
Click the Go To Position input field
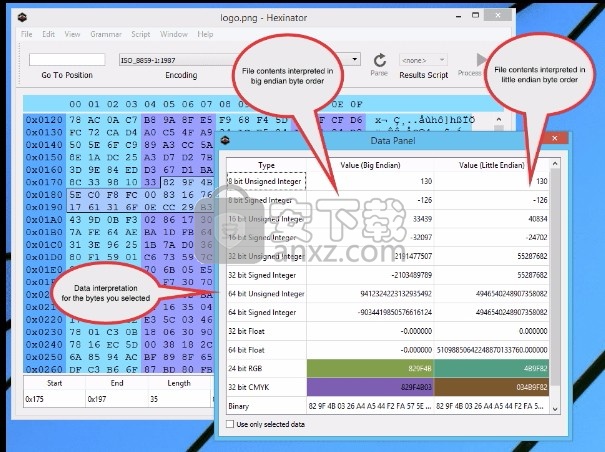click(x=67, y=59)
